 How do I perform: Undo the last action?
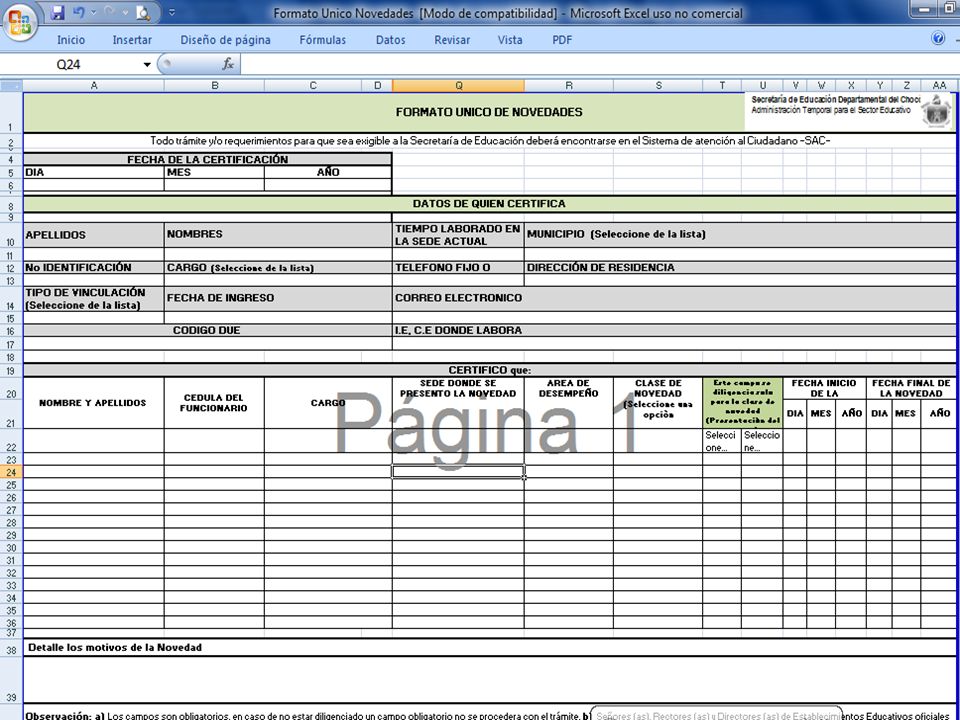tap(79, 12)
